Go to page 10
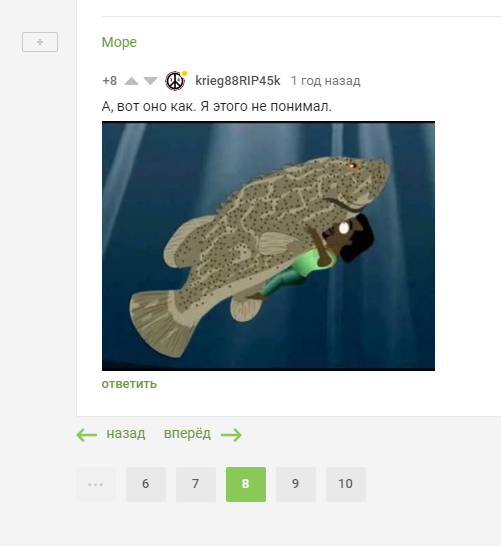This screenshot has width=501, height=546. [346, 484]
